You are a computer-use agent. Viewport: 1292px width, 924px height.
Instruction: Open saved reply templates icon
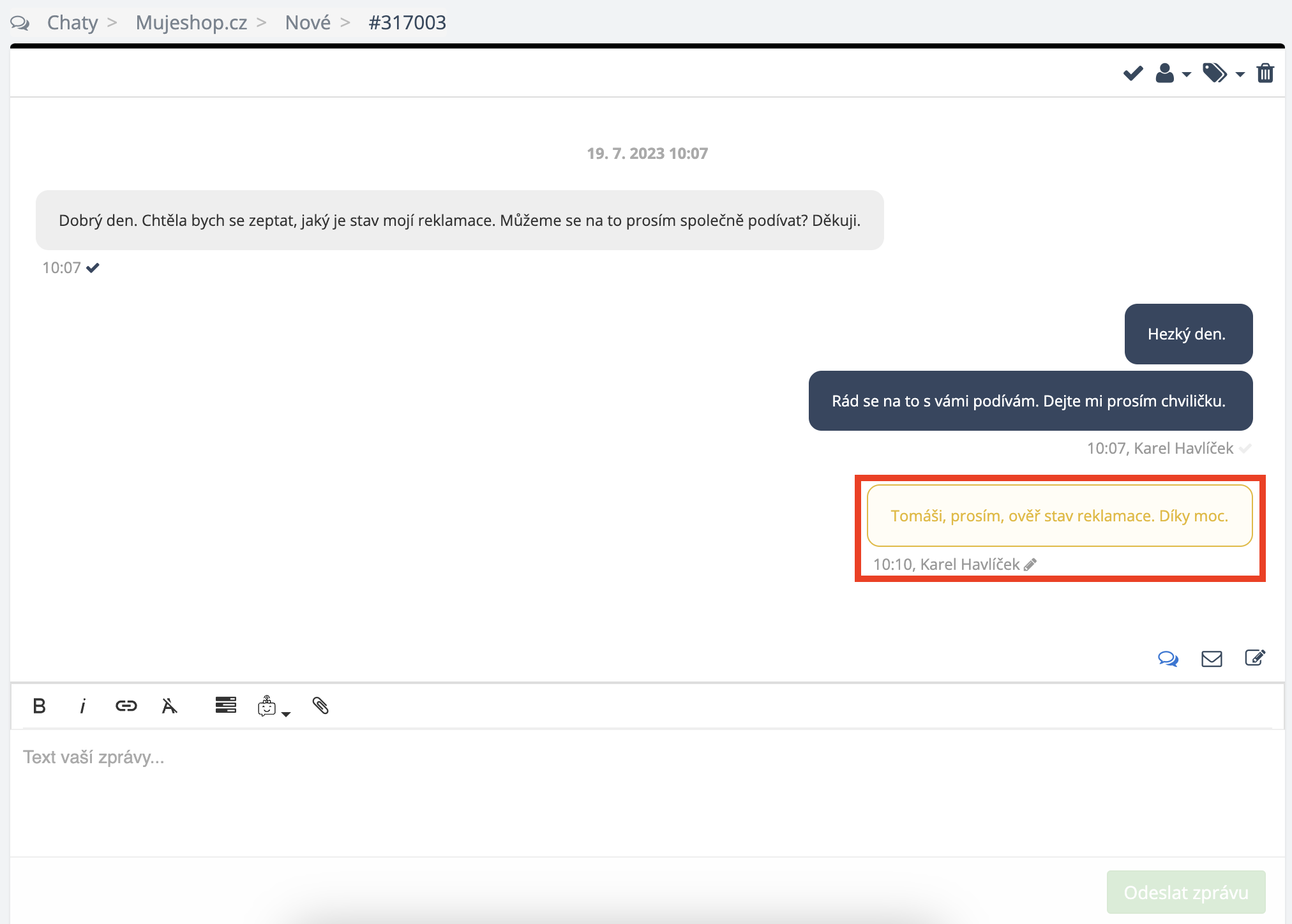[x=225, y=705]
